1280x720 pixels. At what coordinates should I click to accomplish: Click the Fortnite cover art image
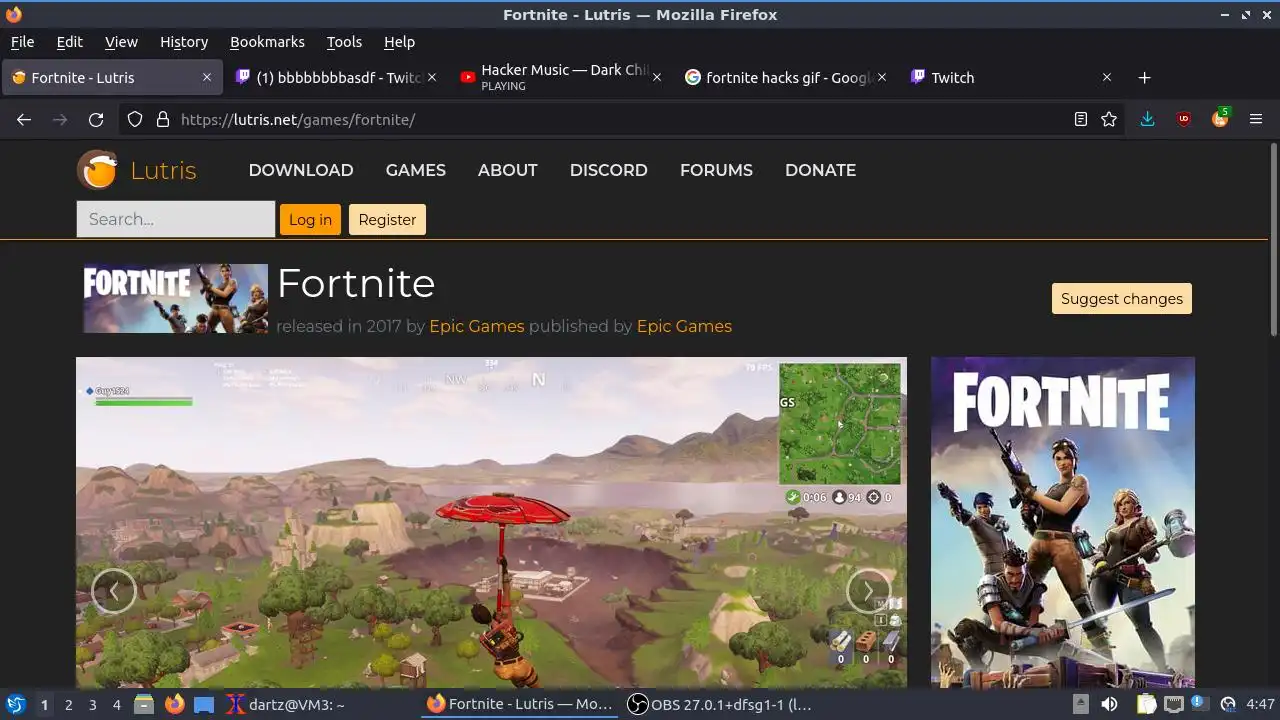point(1063,522)
